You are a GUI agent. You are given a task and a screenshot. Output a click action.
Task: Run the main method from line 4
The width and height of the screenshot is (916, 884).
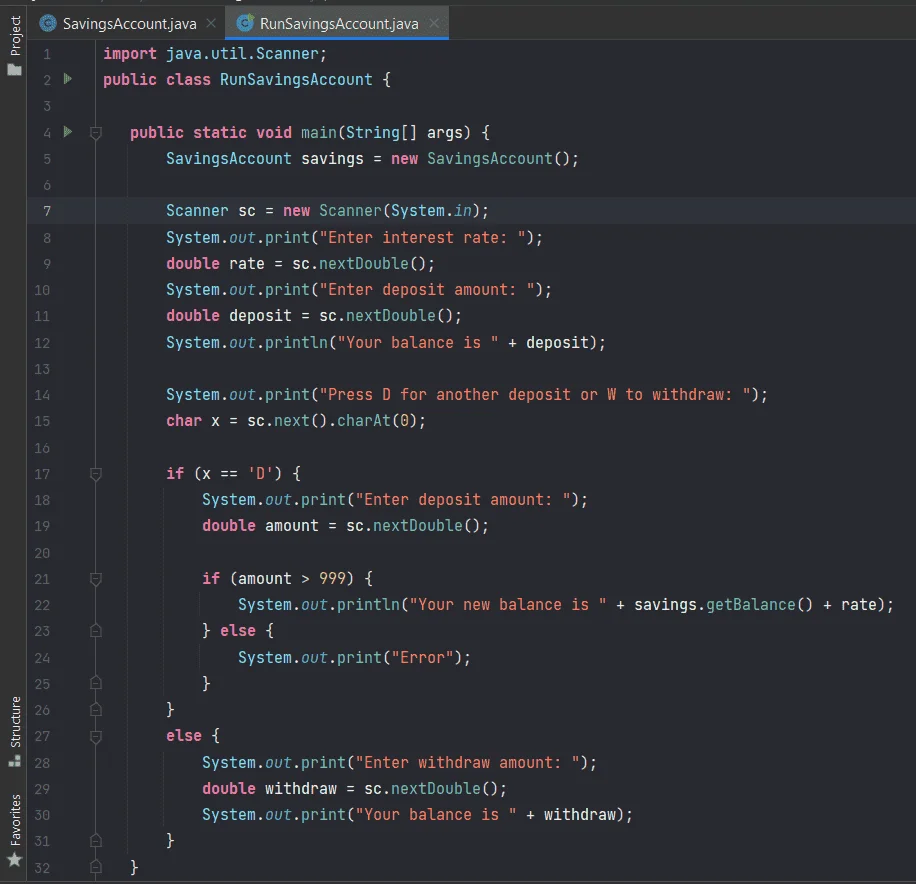pos(68,132)
